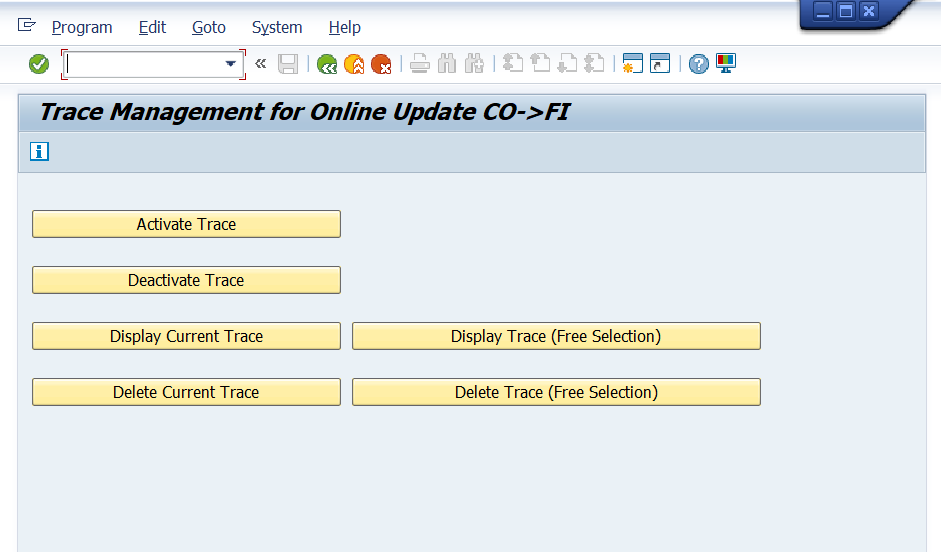
Task: Click the Deactivate Trace button
Action: [x=187, y=280]
